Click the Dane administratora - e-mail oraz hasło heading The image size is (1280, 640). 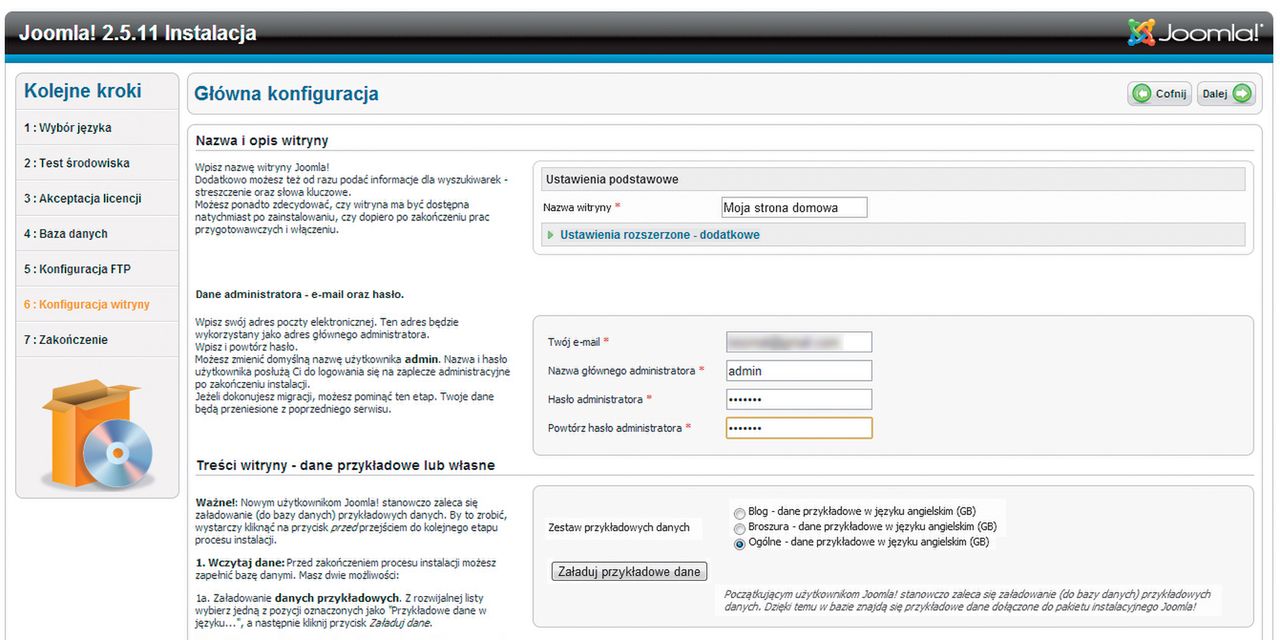299,295
